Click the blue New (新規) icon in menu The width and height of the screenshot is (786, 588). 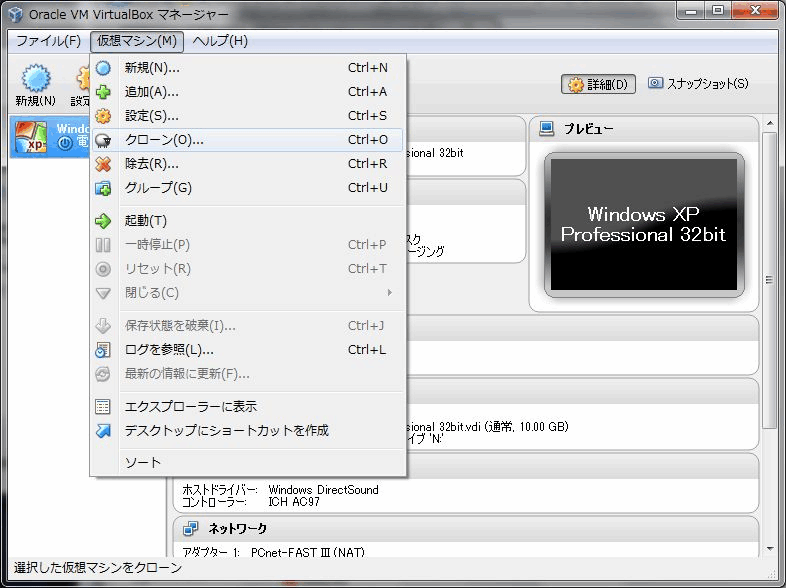pyautogui.click(x=103, y=68)
